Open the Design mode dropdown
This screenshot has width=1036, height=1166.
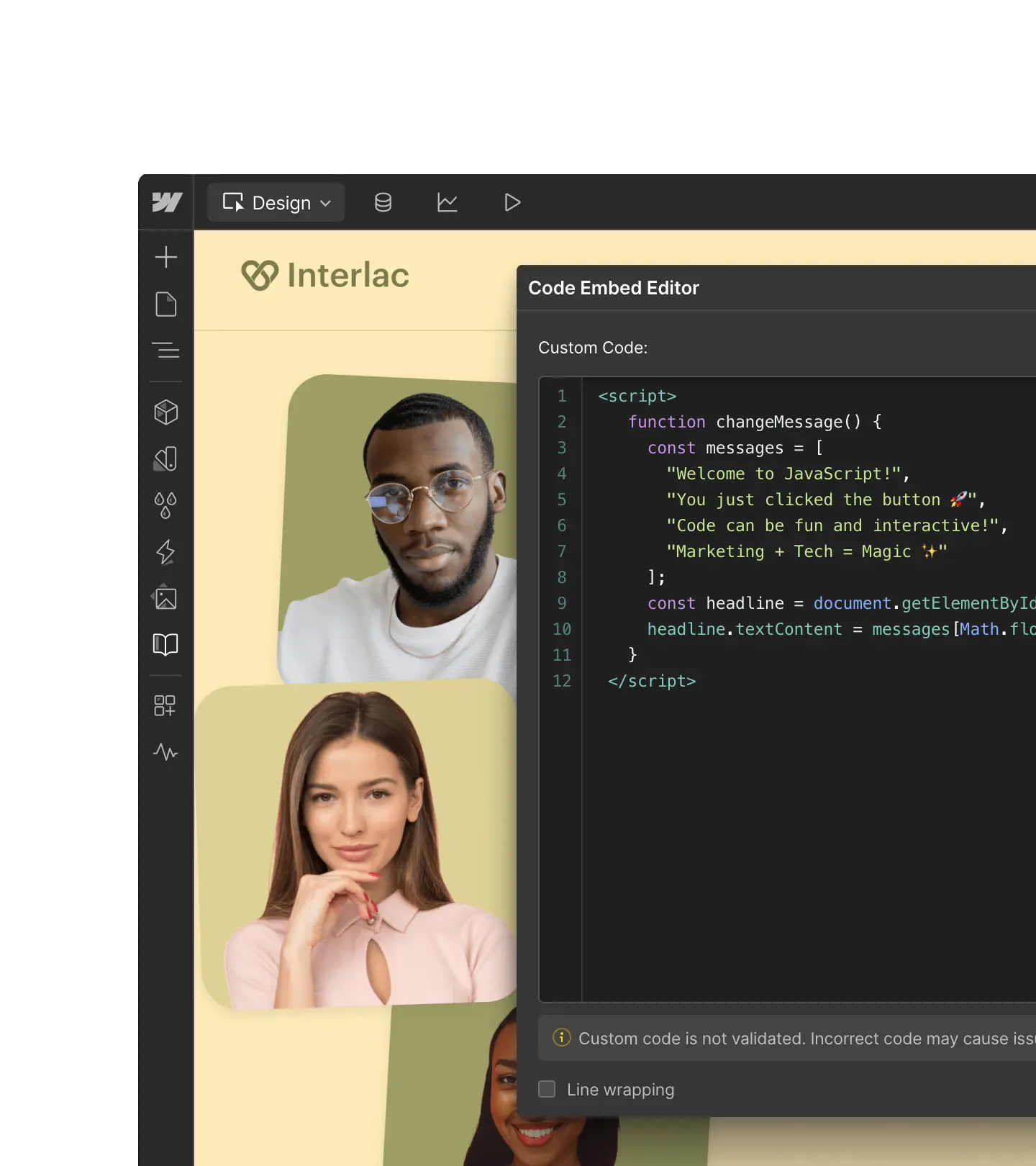point(276,202)
